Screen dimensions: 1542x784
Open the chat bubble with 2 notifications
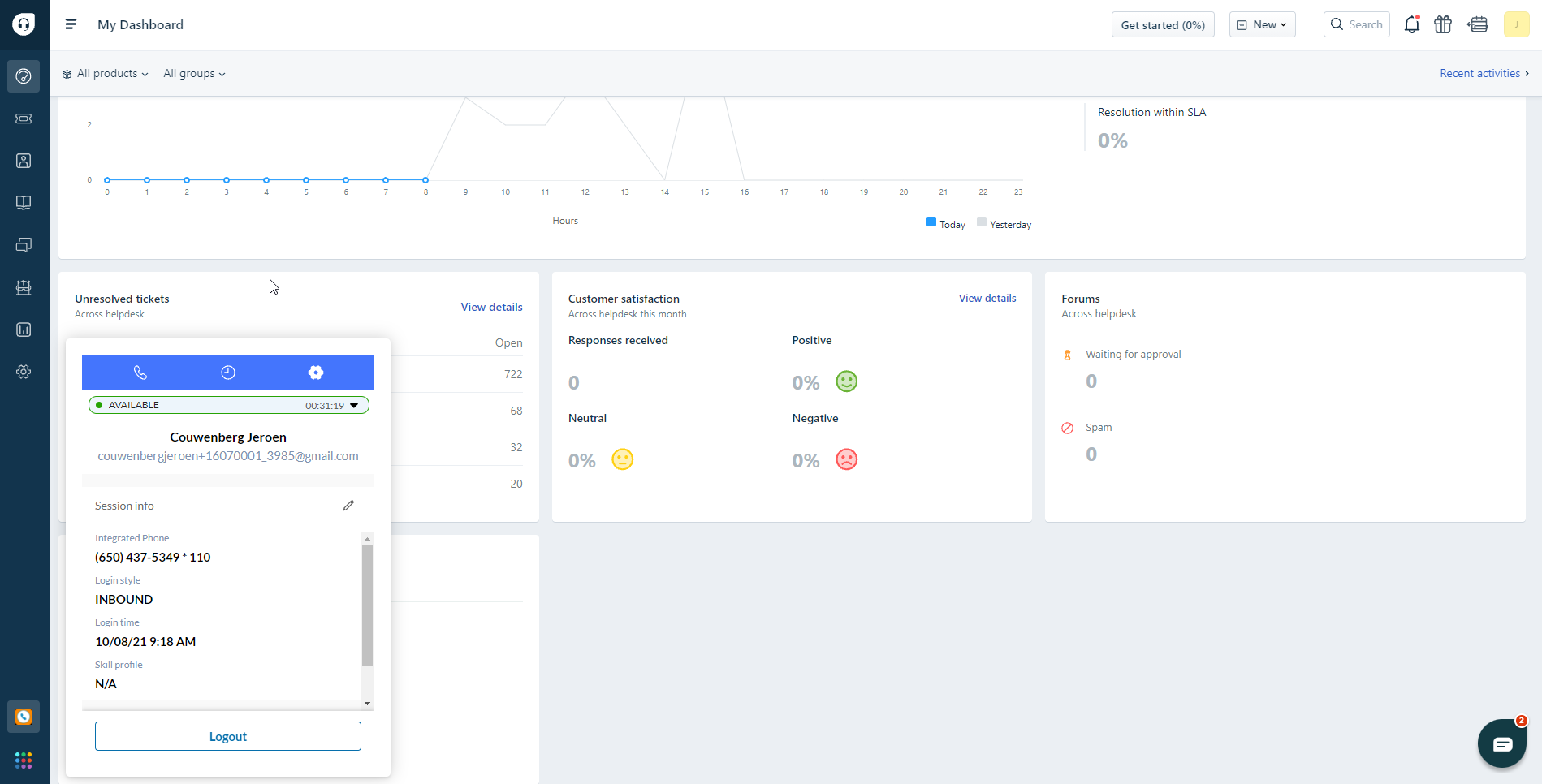pos(1502,743)
